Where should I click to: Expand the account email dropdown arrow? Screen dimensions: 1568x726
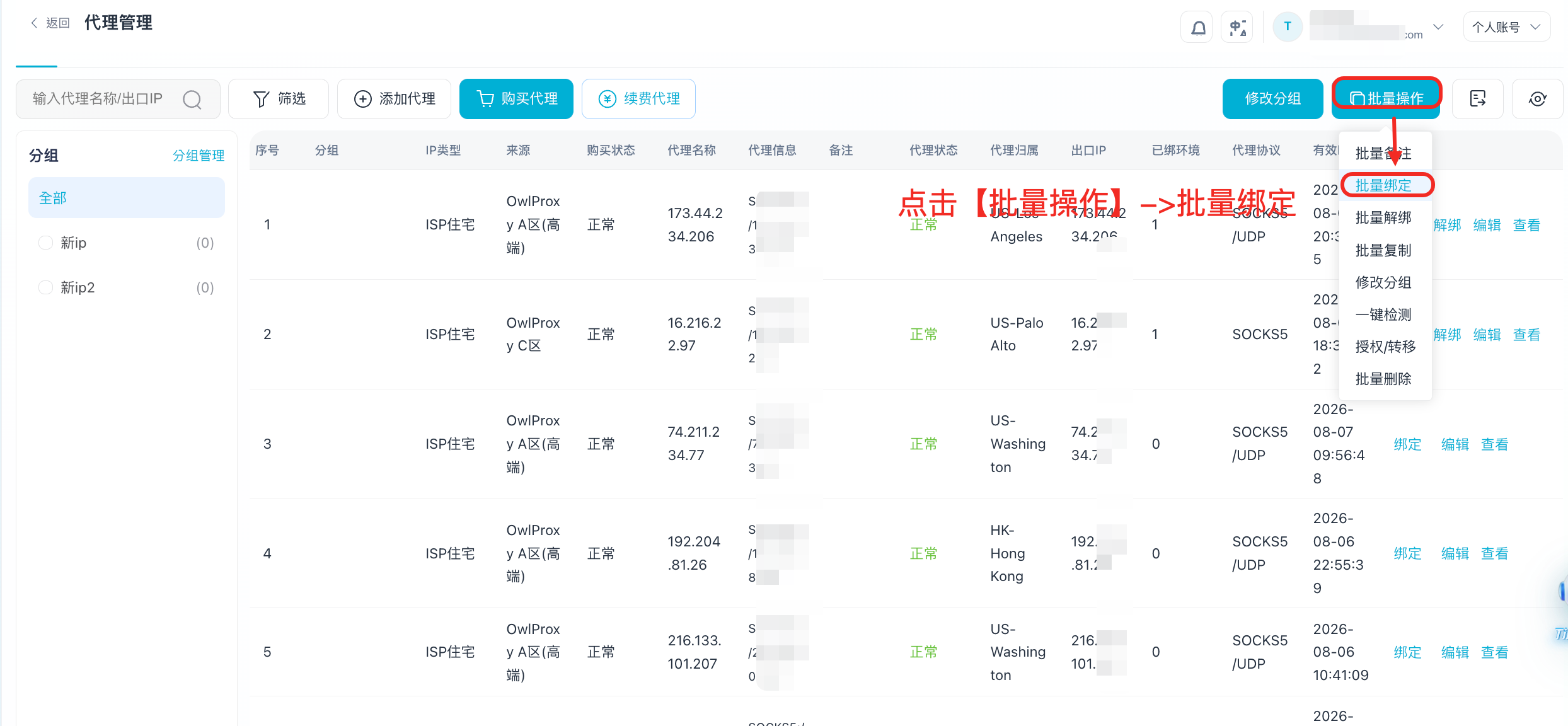point(1439,27)
